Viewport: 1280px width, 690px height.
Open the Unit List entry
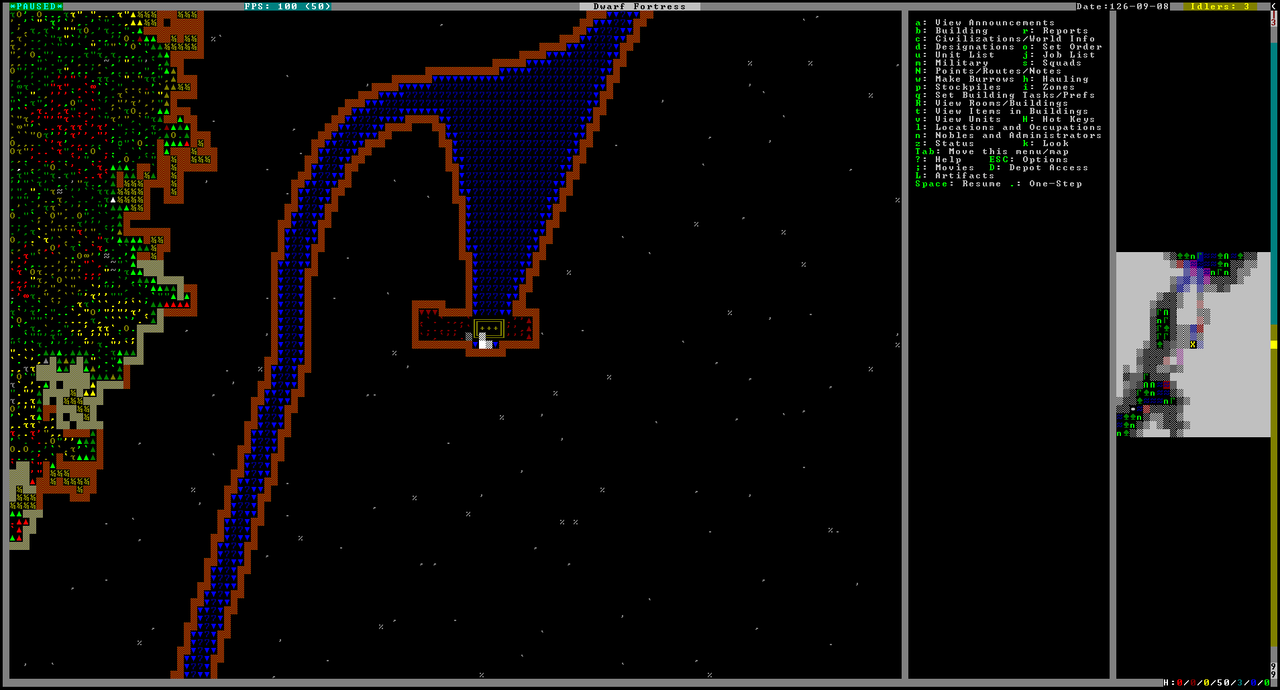(955, 55)
